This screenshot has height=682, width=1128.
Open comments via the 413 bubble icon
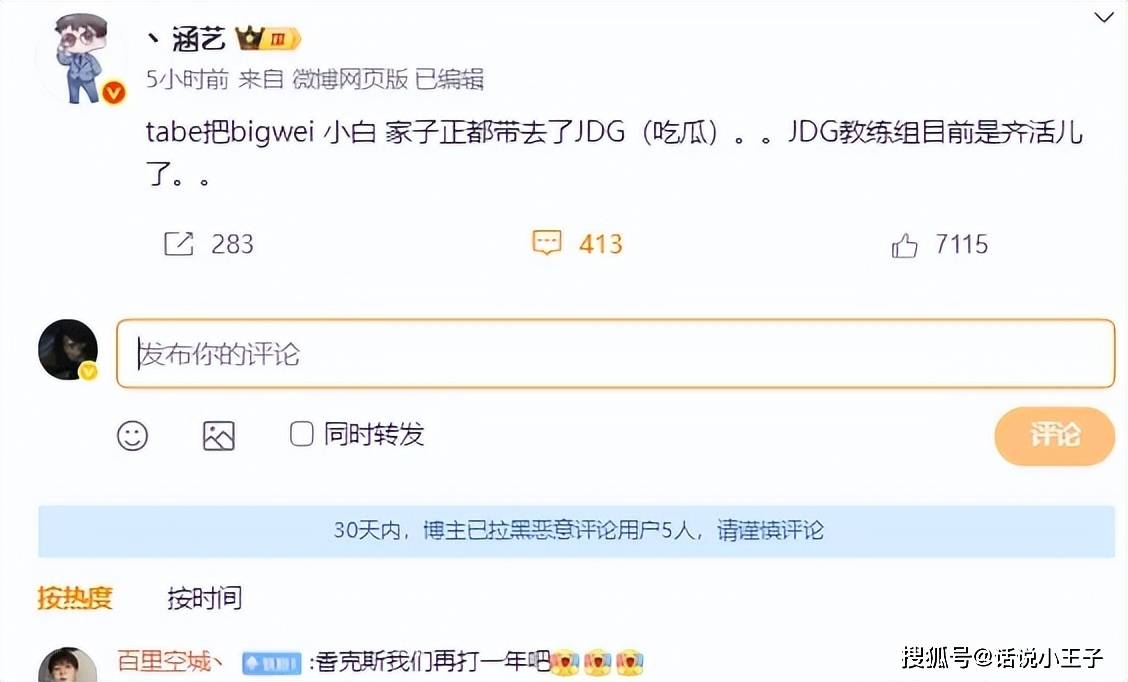[547, 242]
